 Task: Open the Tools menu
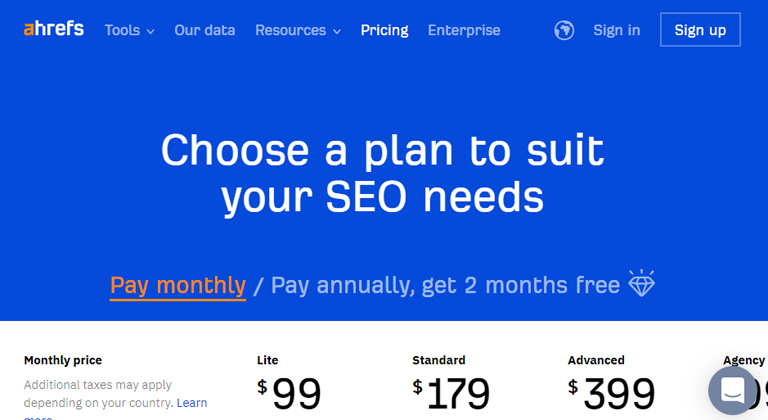(122, 30)
